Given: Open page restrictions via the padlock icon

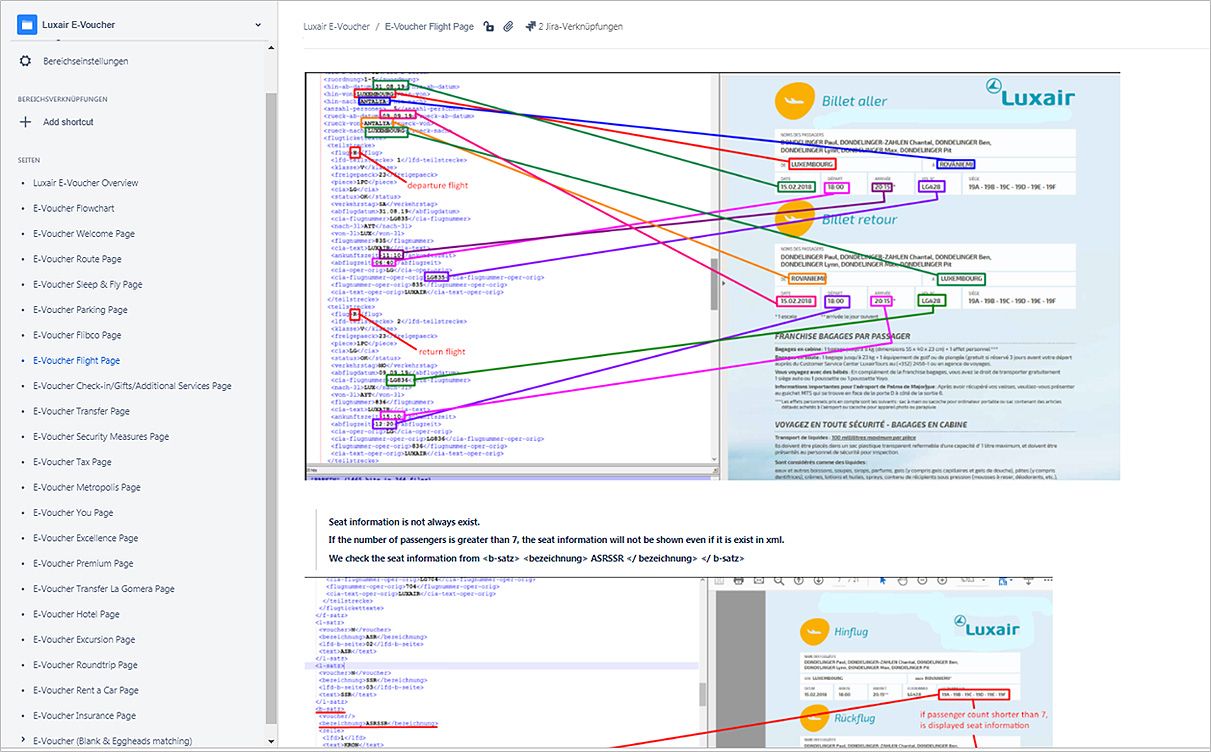Looking at the screenshot, I should click(488, 27).
